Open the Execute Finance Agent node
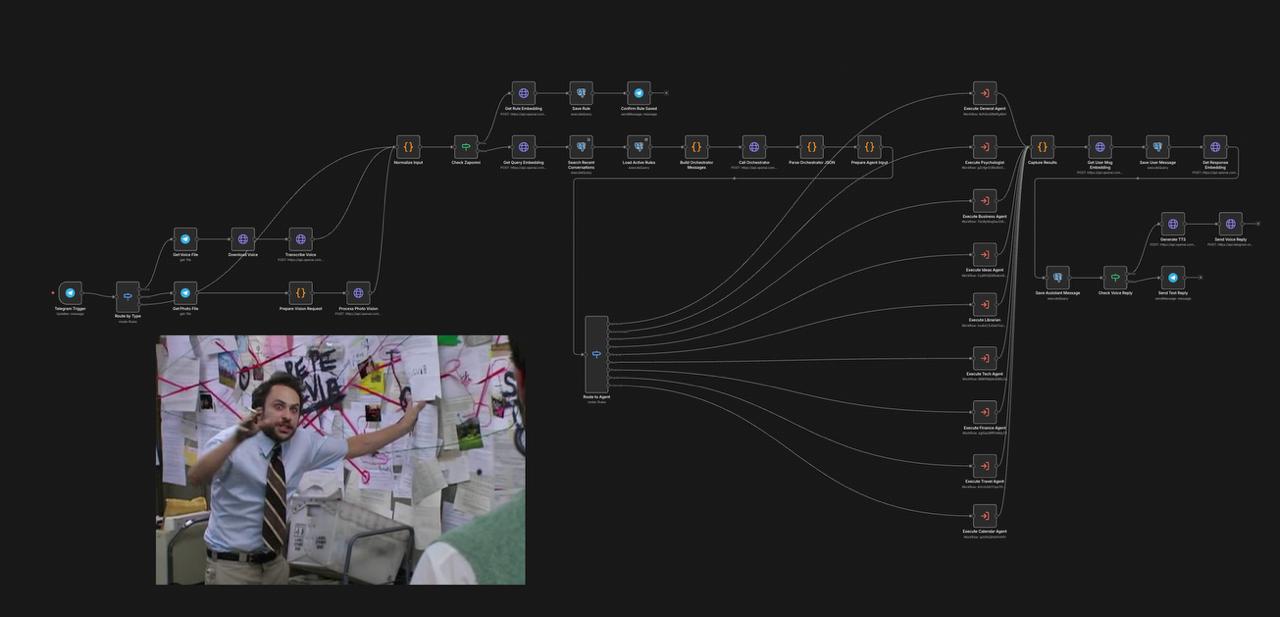 coord(985,413)
